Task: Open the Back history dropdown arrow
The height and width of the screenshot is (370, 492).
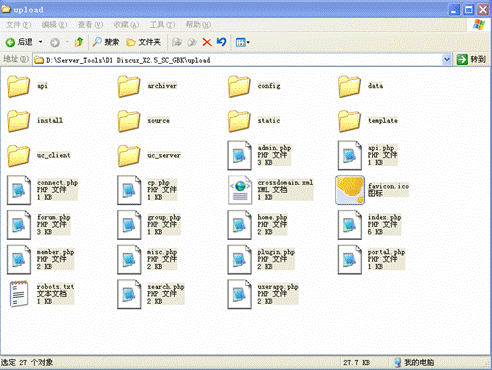Action: click(x=41, y=42)
